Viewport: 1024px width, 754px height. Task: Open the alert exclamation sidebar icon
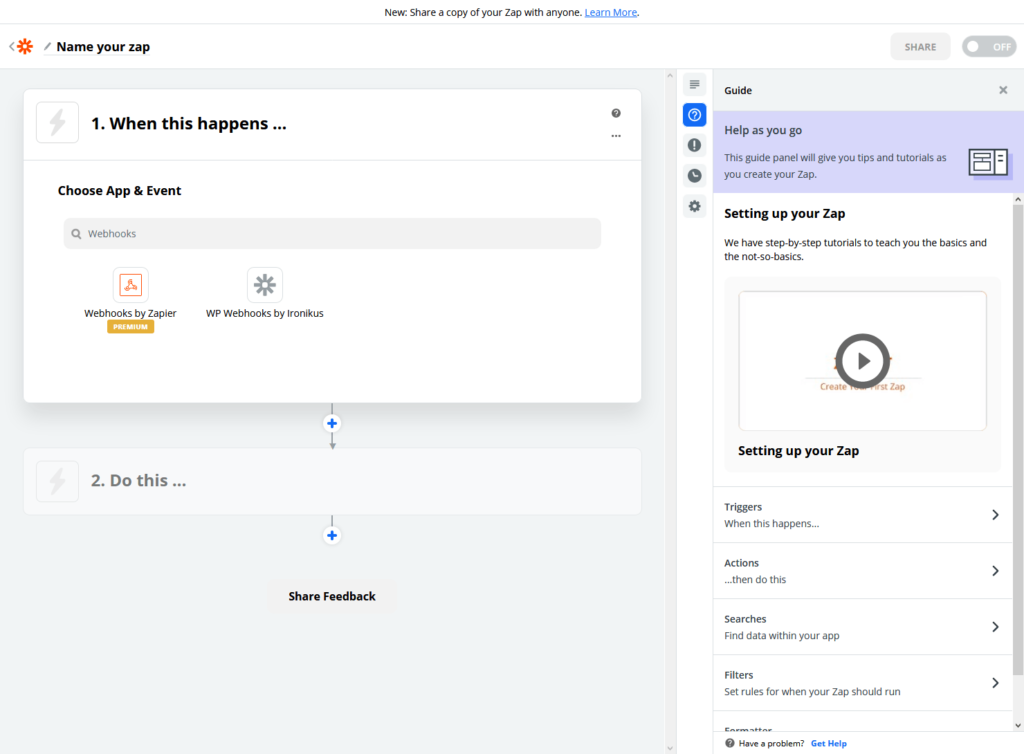(694, 145)
